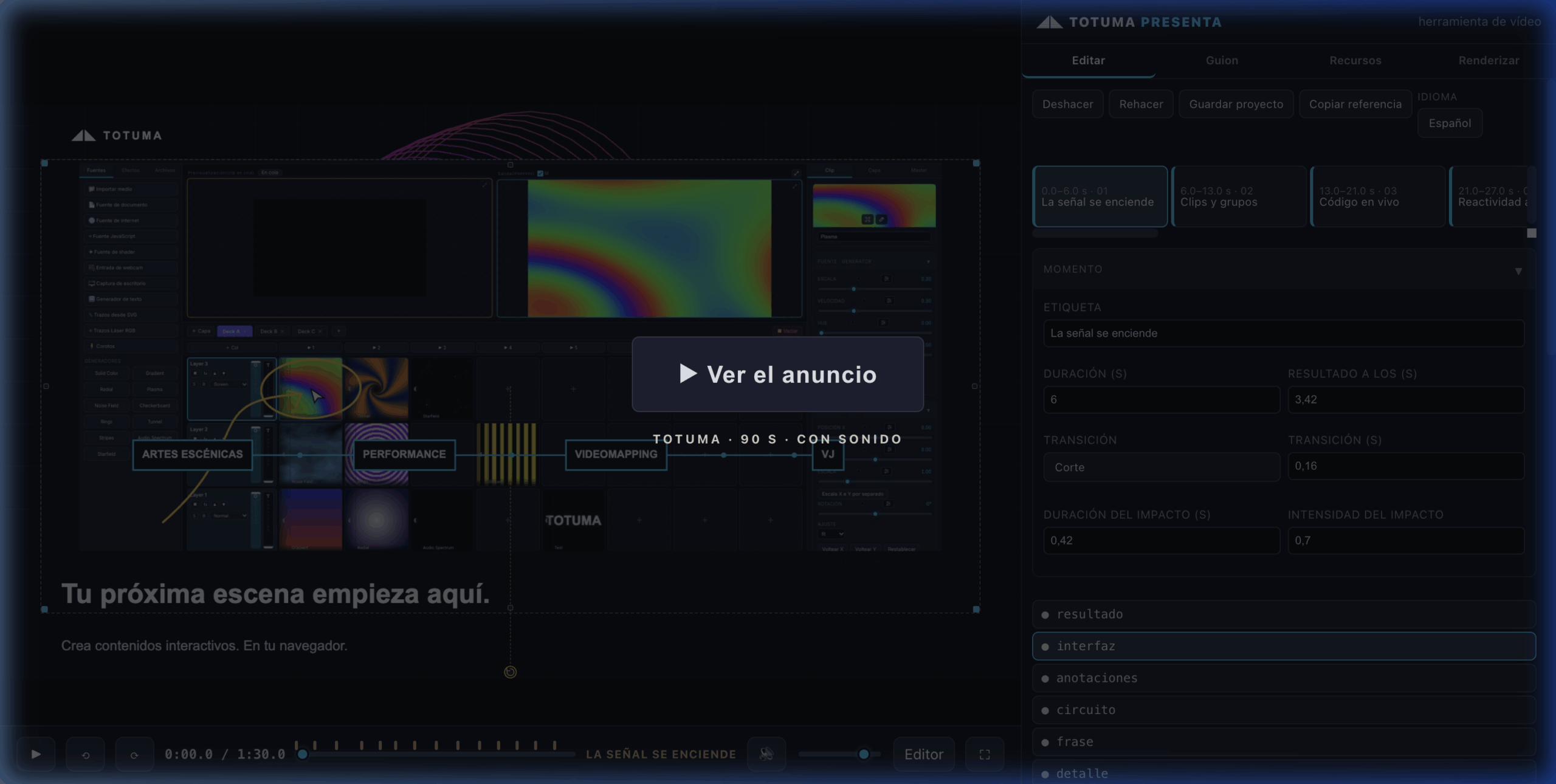Select the anotaciones layer row

1284,678
